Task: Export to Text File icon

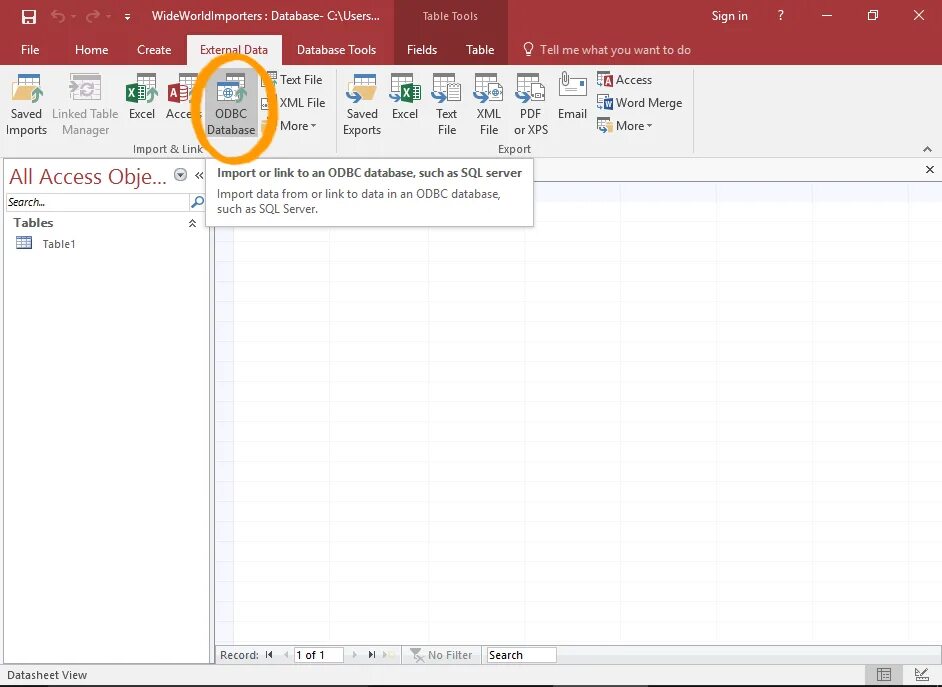Action: (x=446, y=105)
